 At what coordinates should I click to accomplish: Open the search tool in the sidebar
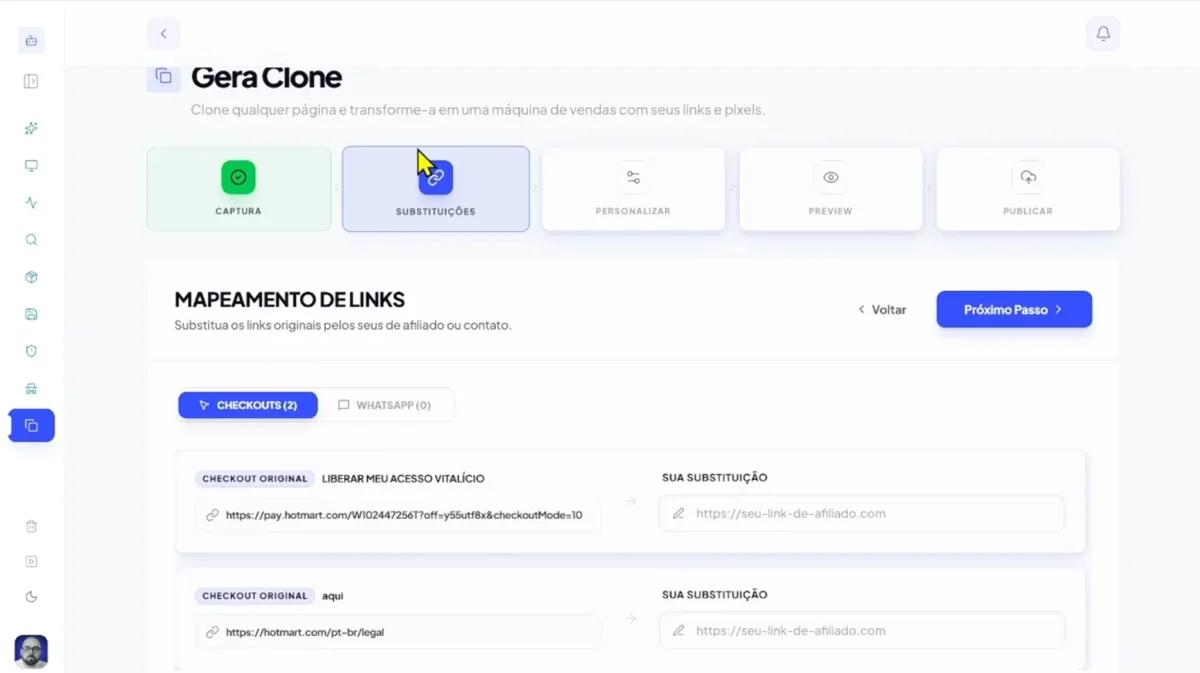[31, 239]
